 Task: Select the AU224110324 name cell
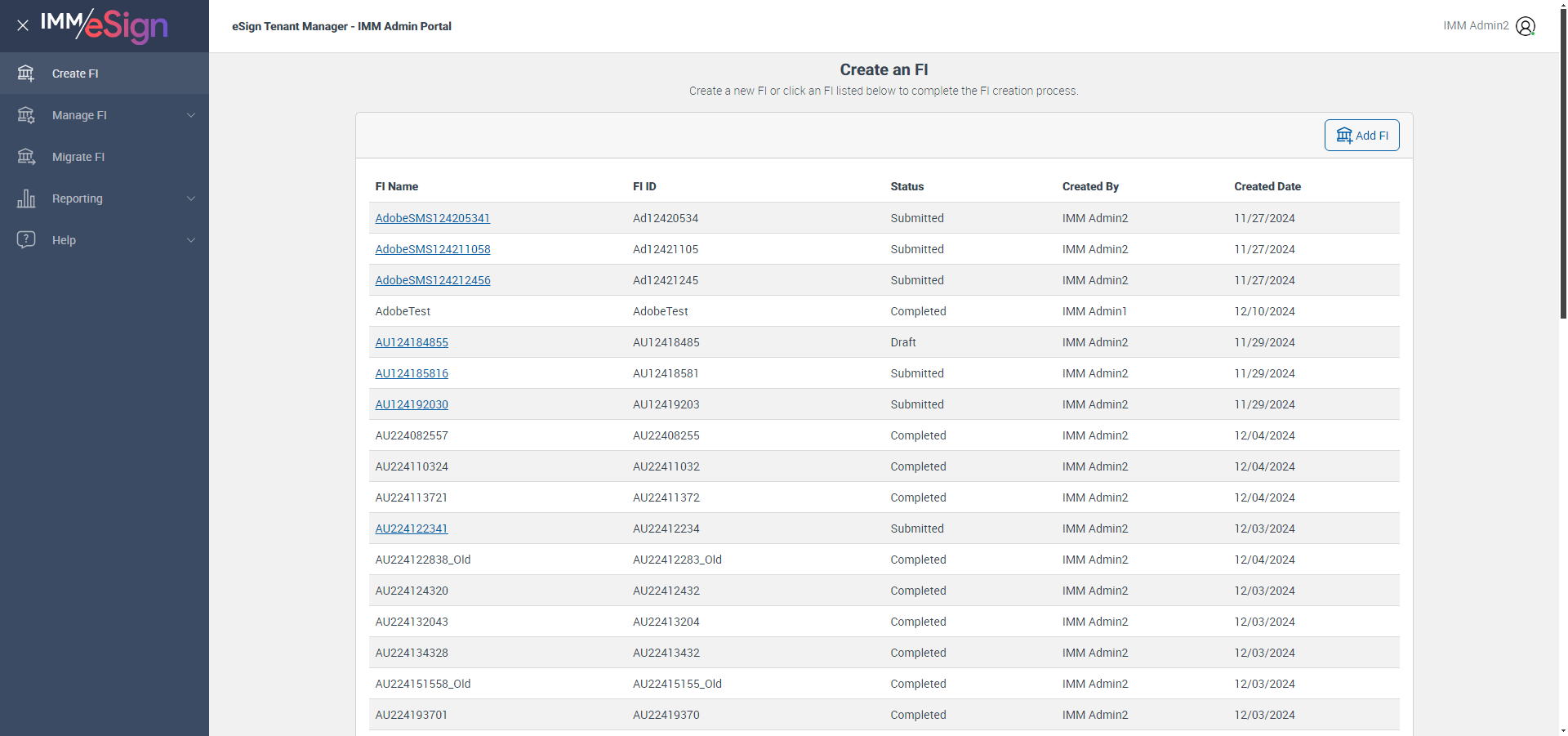click(x=412, y=466)
